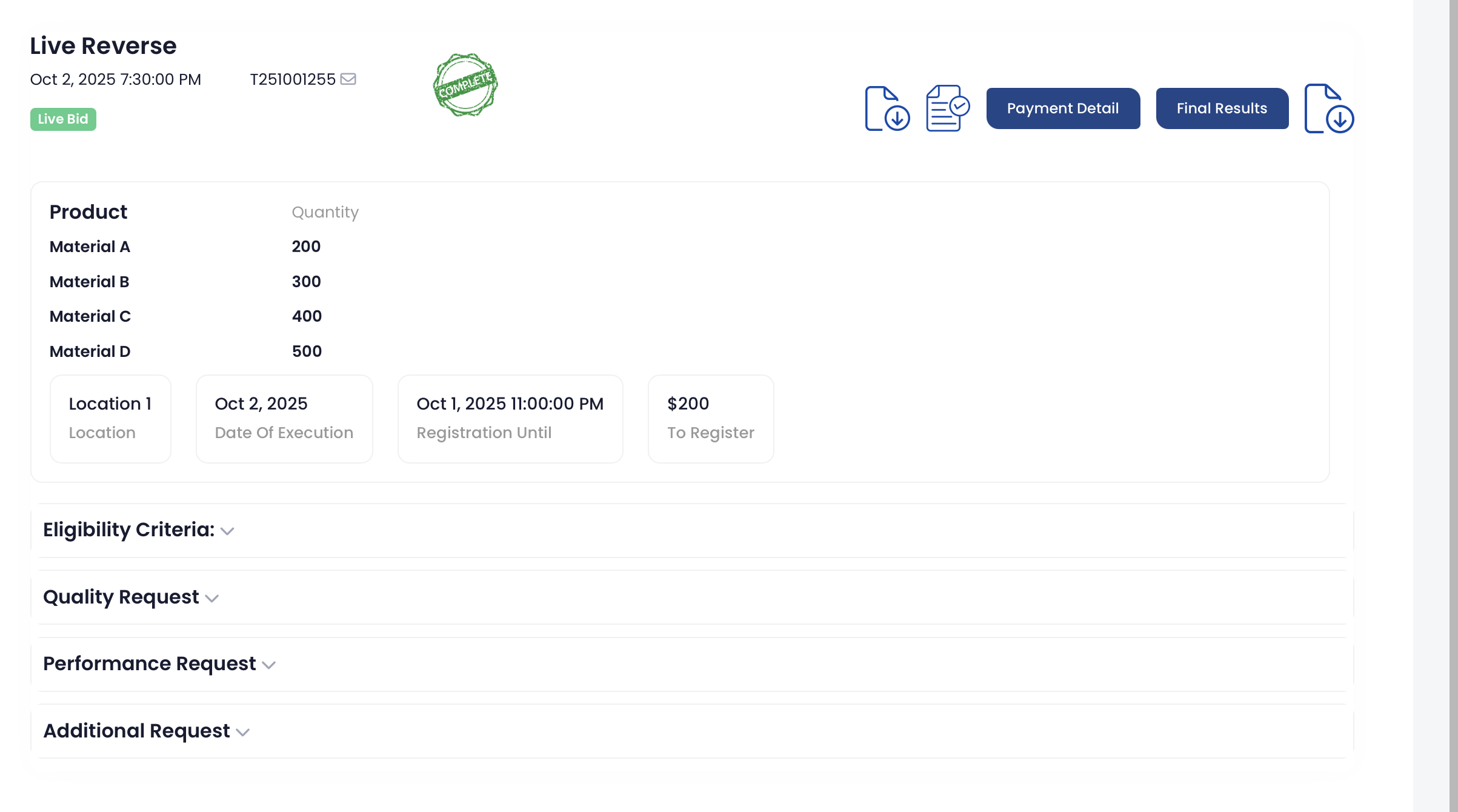
Task: Expand the Quality Request chevron
Action: click(211, 599)
